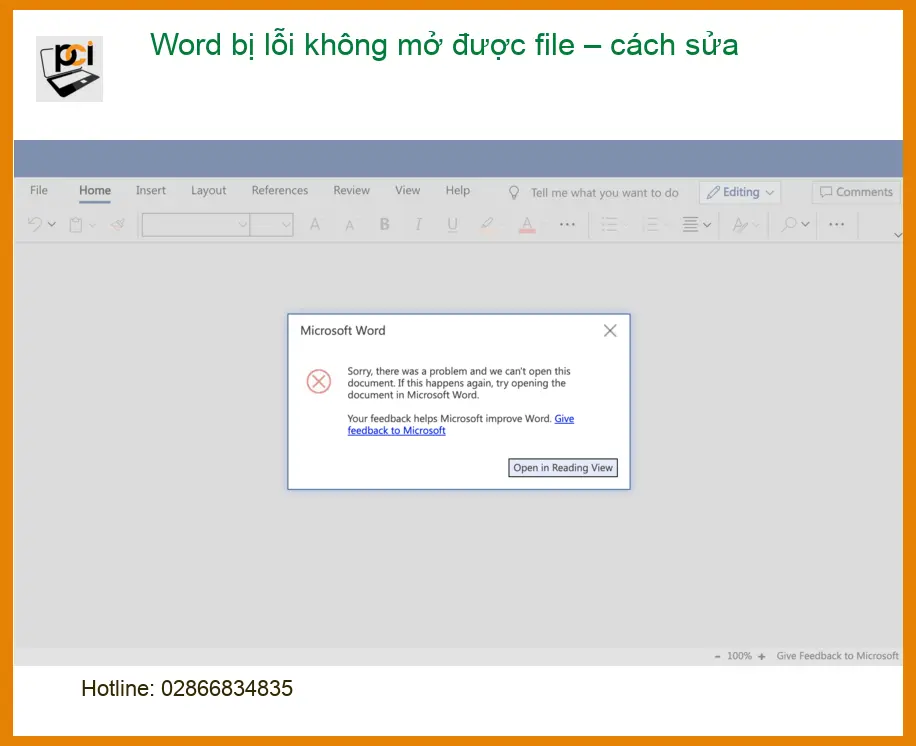Image resolution: width=916 pixels, height=746 pixels.
Task: Switch to the References tab
Action: (280, 190)
